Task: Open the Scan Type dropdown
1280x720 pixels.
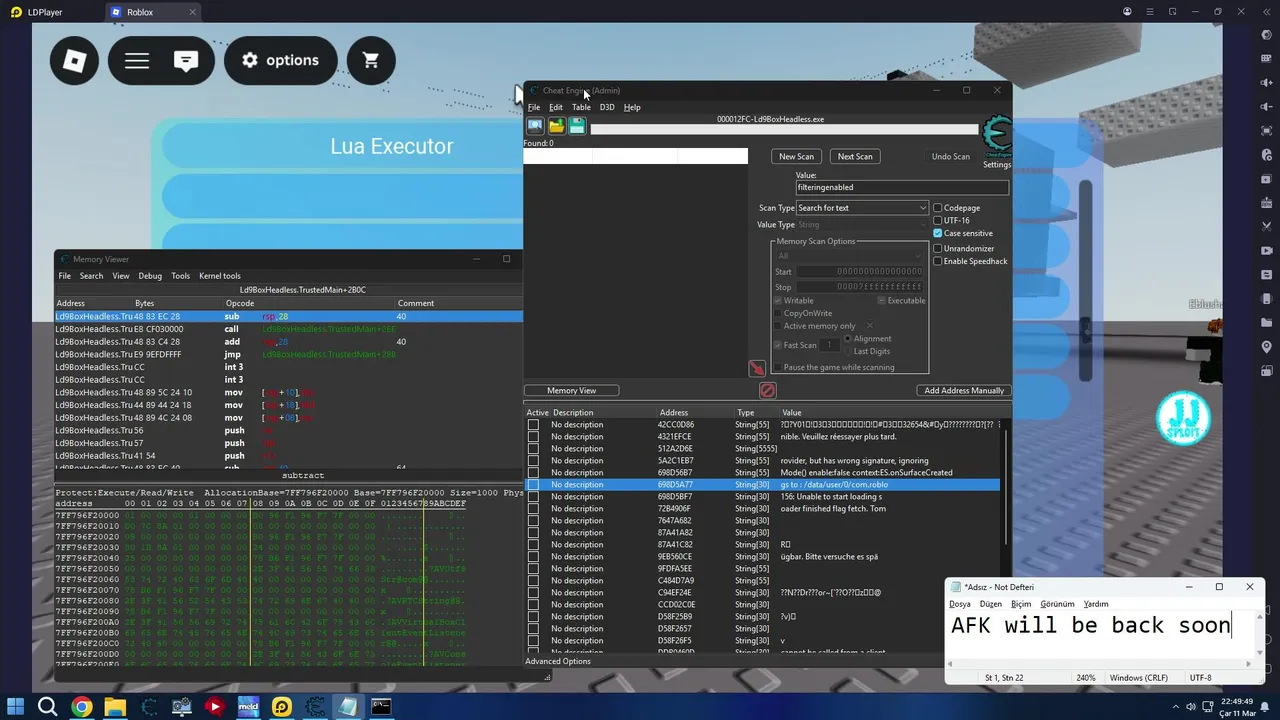Action: (x=862, y=208)
